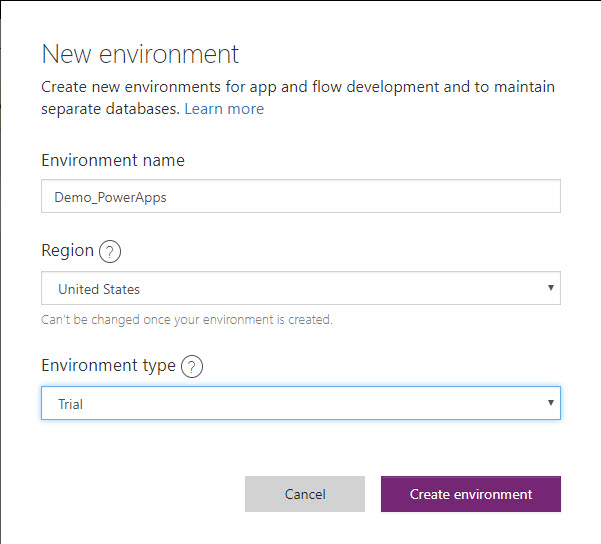The image size is (601, 544).
Task: Click the "Can't be changed" hint text
Action: [186, 320]
